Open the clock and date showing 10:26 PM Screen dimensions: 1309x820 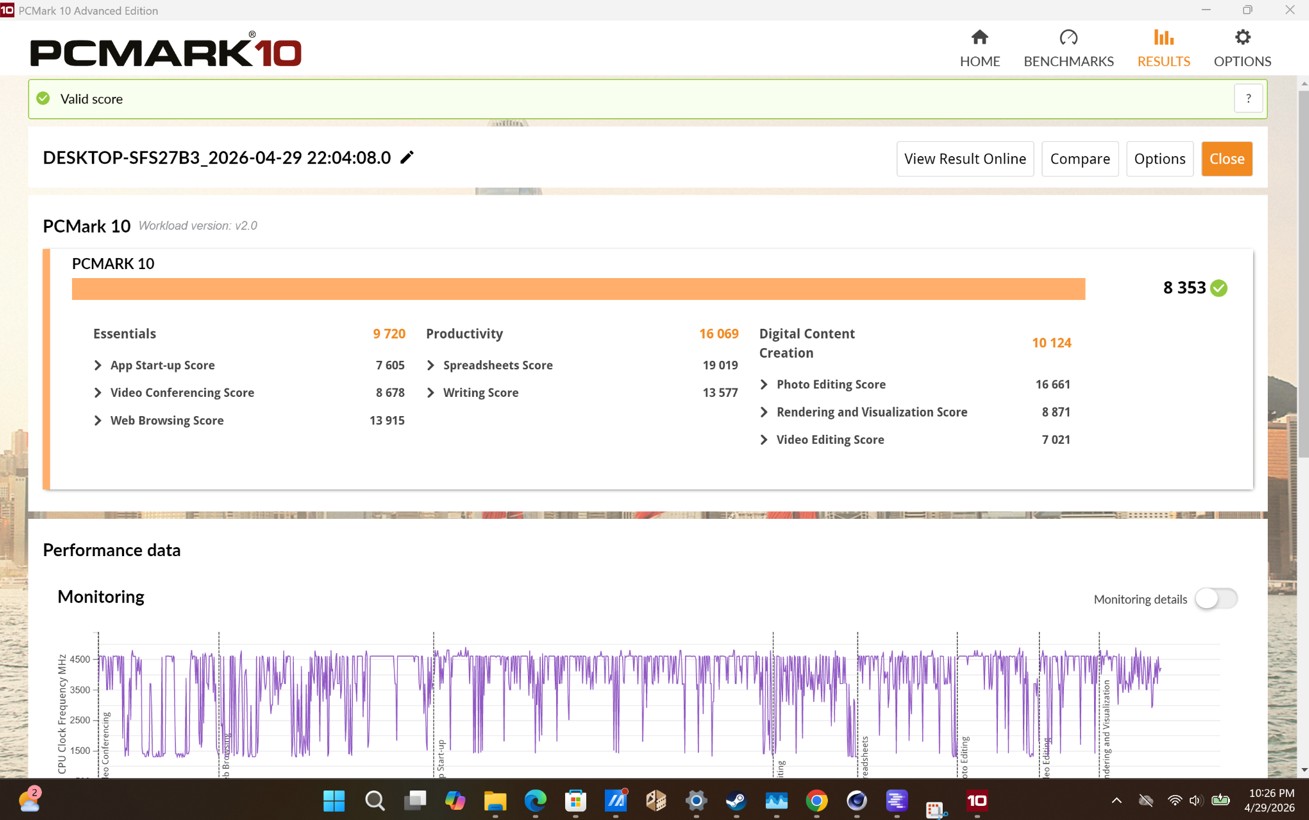[x=1271, y=800]
